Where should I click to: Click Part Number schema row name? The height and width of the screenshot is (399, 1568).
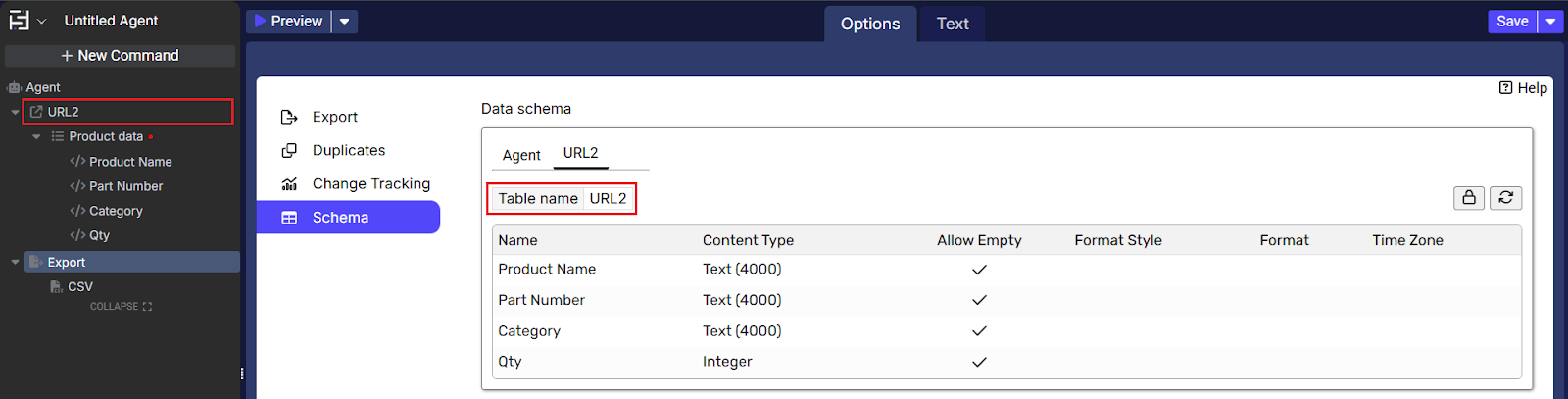coord(541,300)
